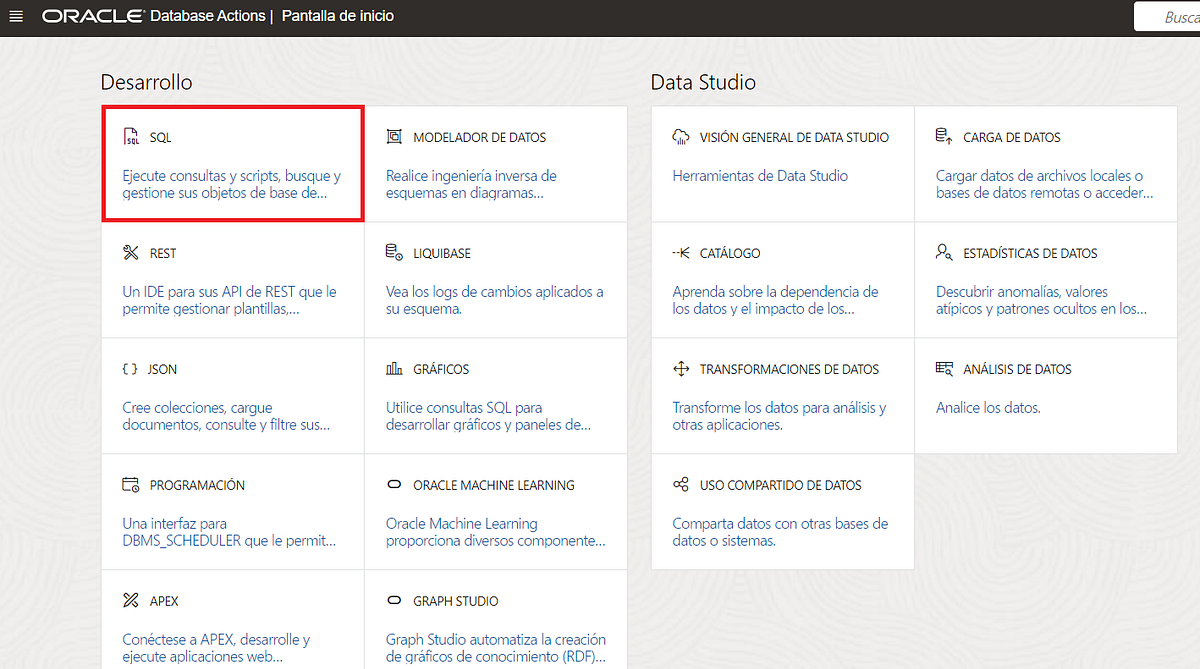
Task: Click the Pantalla de inicio menu item
Action: point(338,16)
